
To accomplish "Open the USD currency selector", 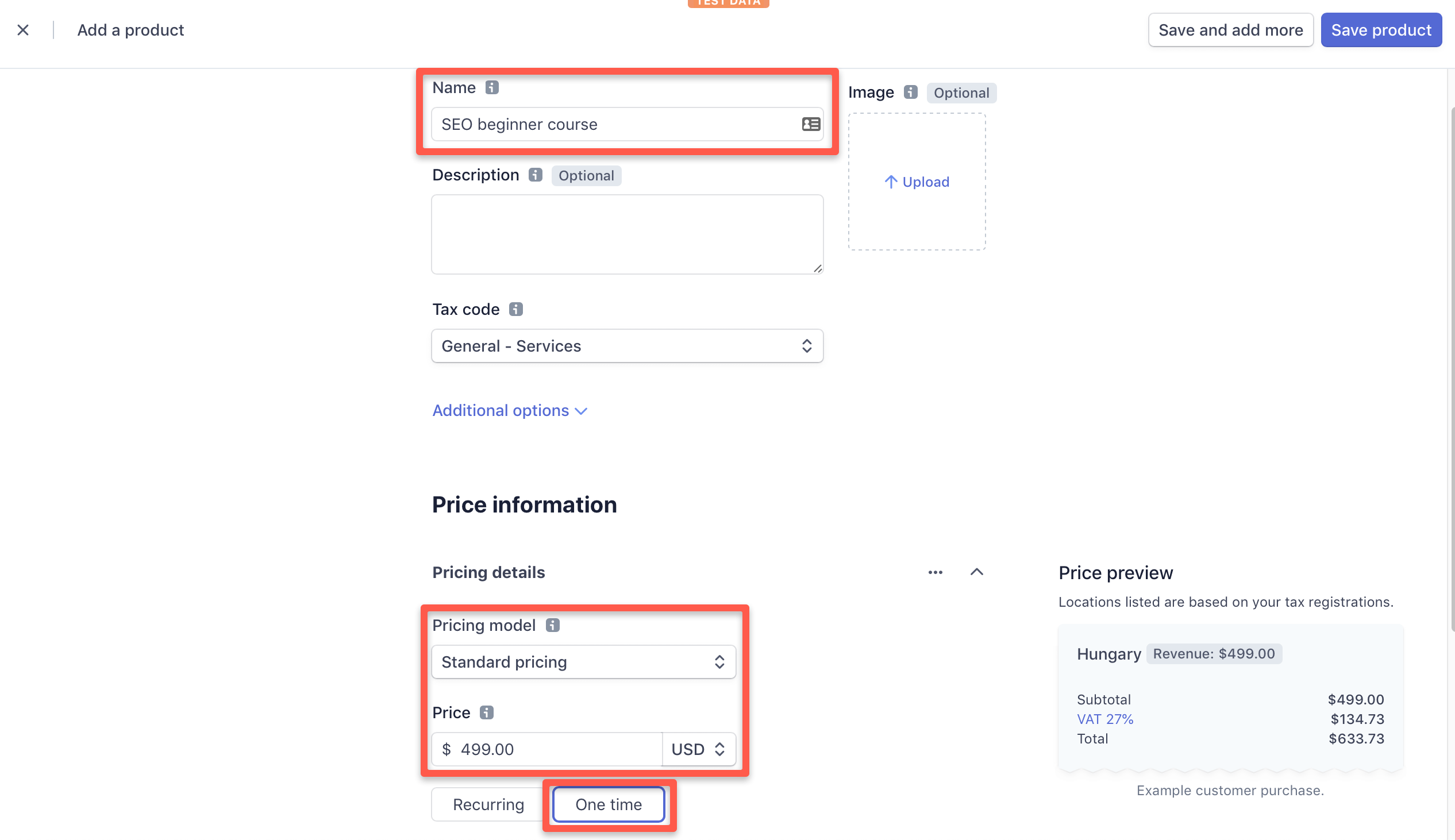I will coord(698,749).
